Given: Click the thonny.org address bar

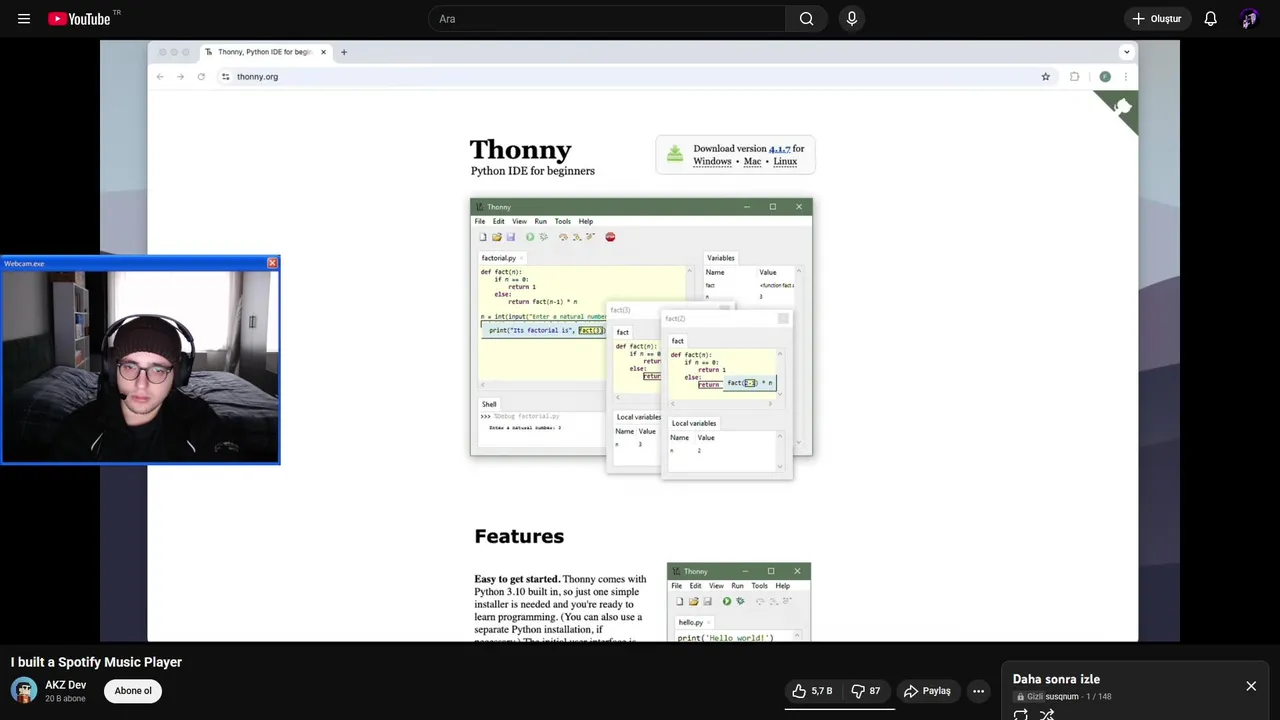Looking at the screenshot, I should pos(636,77).
